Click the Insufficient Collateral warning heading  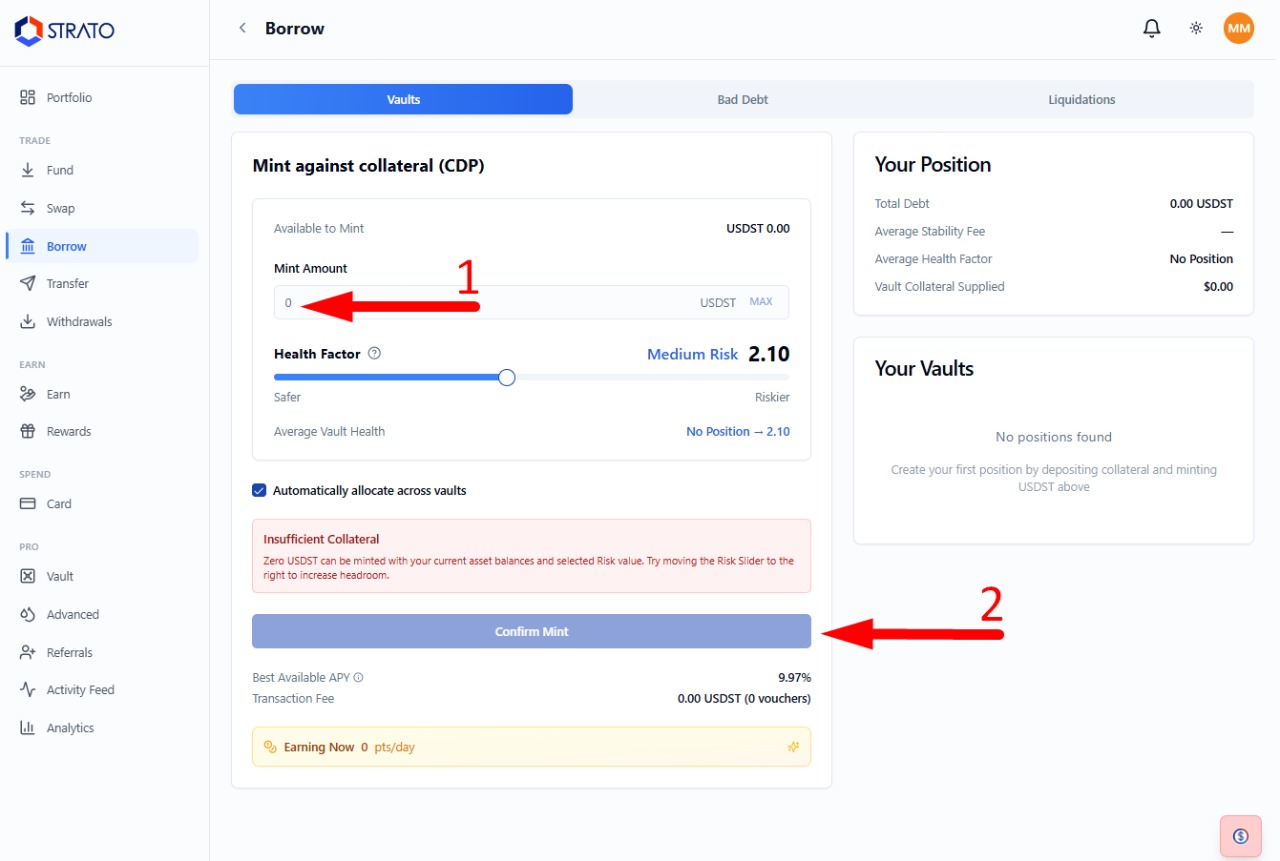[x=321, y=539]
